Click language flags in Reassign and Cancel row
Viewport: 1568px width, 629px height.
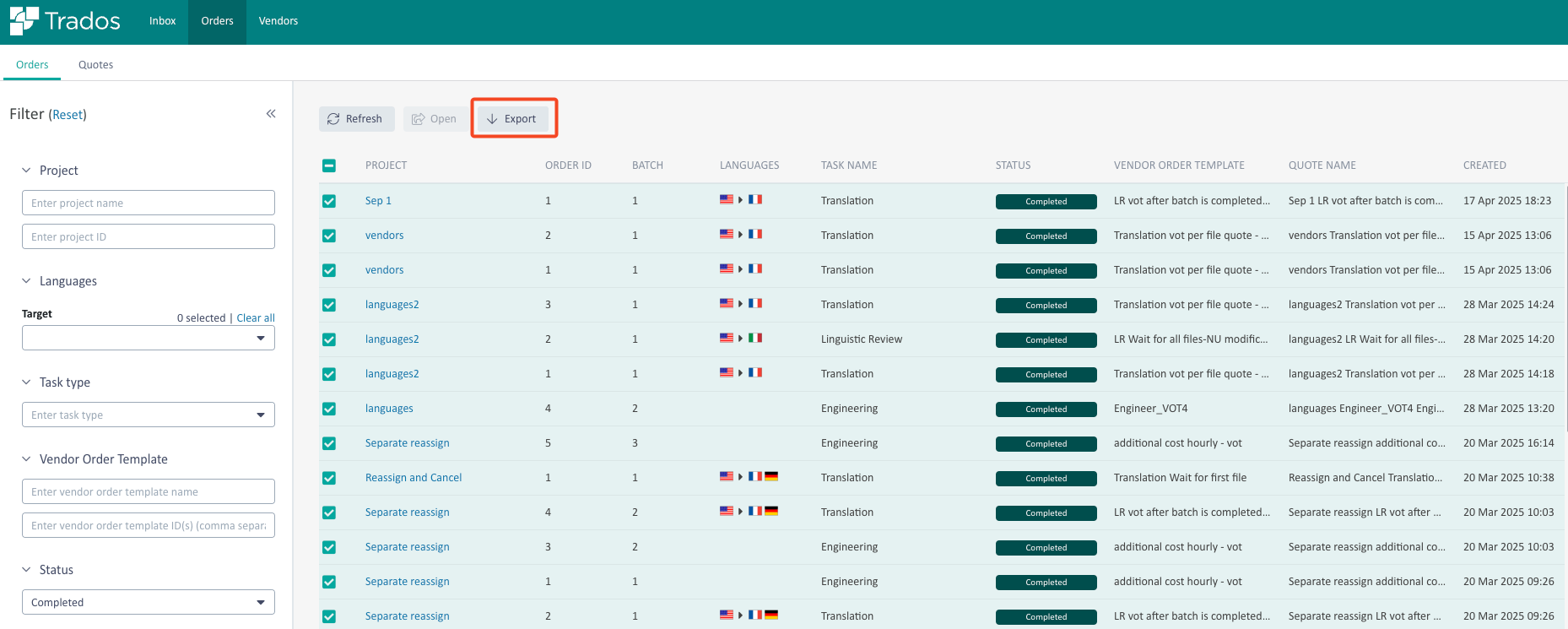pos(748,477)
